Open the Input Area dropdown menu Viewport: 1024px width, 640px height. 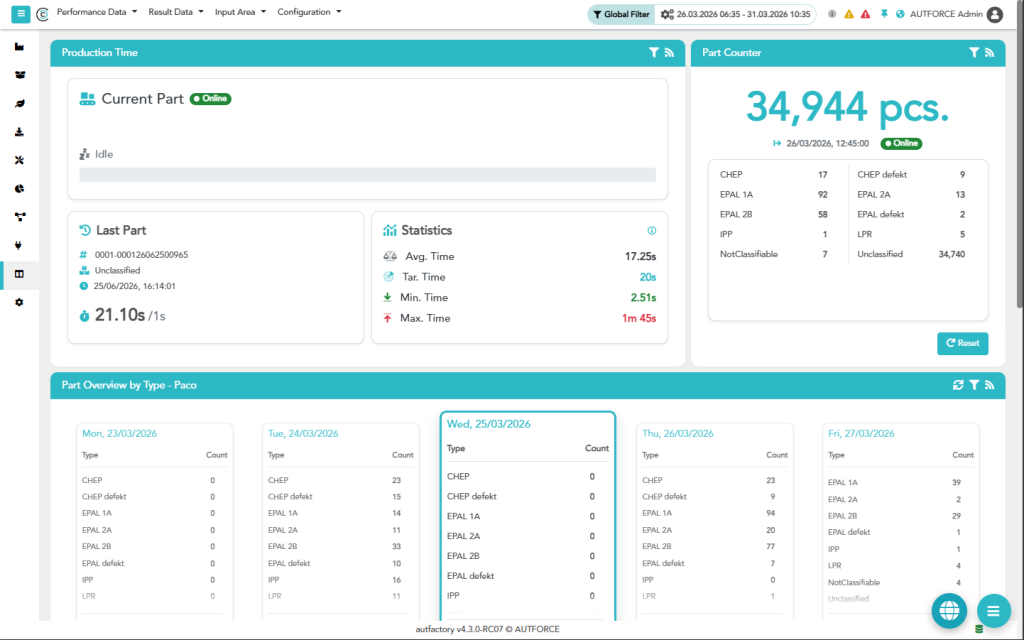[x=240, y=12]
